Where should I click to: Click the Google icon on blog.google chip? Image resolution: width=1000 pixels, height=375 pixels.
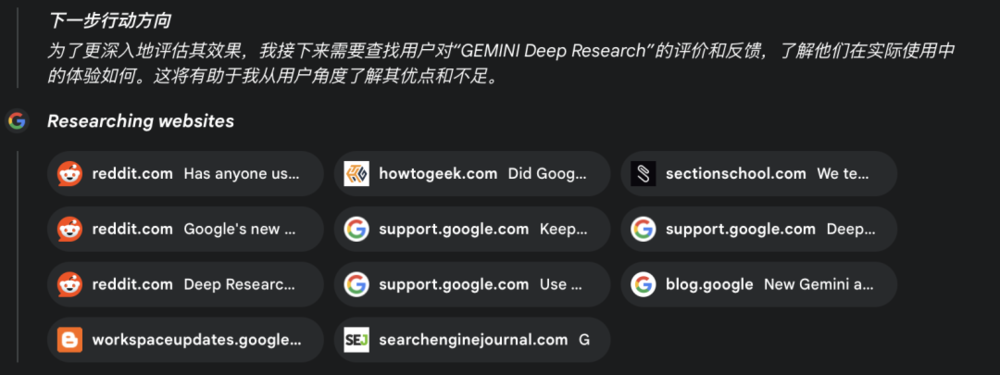(x=643, y=284)
